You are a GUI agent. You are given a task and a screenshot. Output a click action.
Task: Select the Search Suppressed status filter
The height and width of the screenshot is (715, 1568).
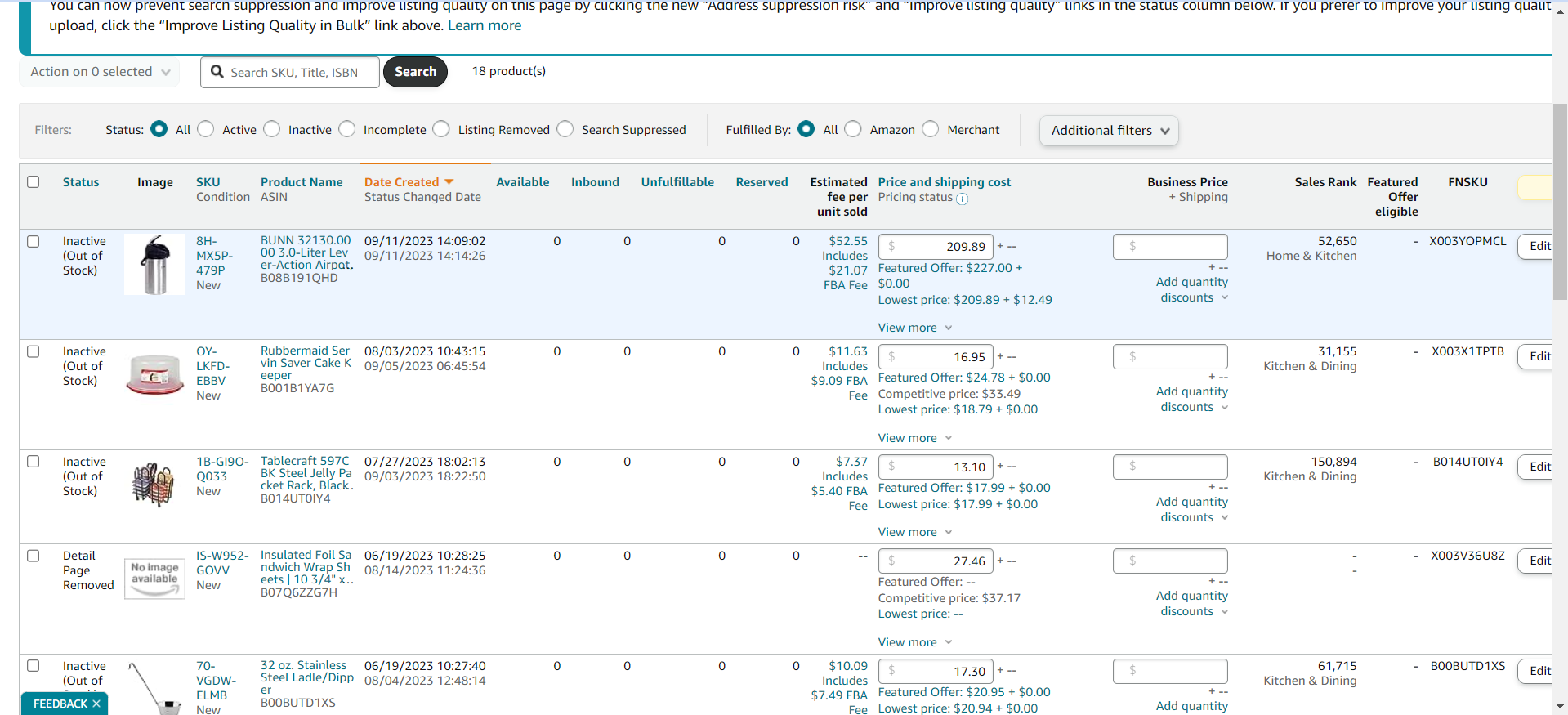[565, 129]
